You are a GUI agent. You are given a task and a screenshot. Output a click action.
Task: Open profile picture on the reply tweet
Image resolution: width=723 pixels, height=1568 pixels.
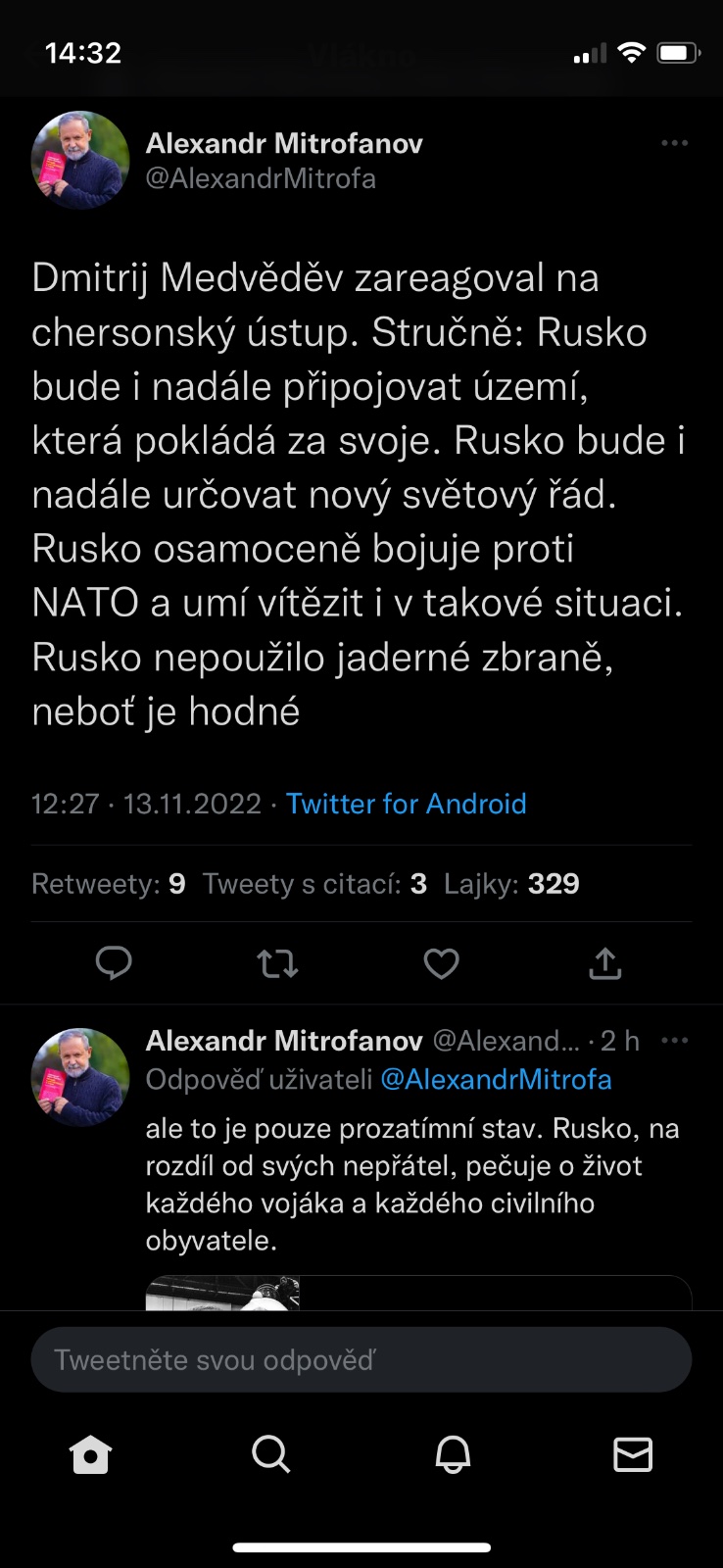80,1076
